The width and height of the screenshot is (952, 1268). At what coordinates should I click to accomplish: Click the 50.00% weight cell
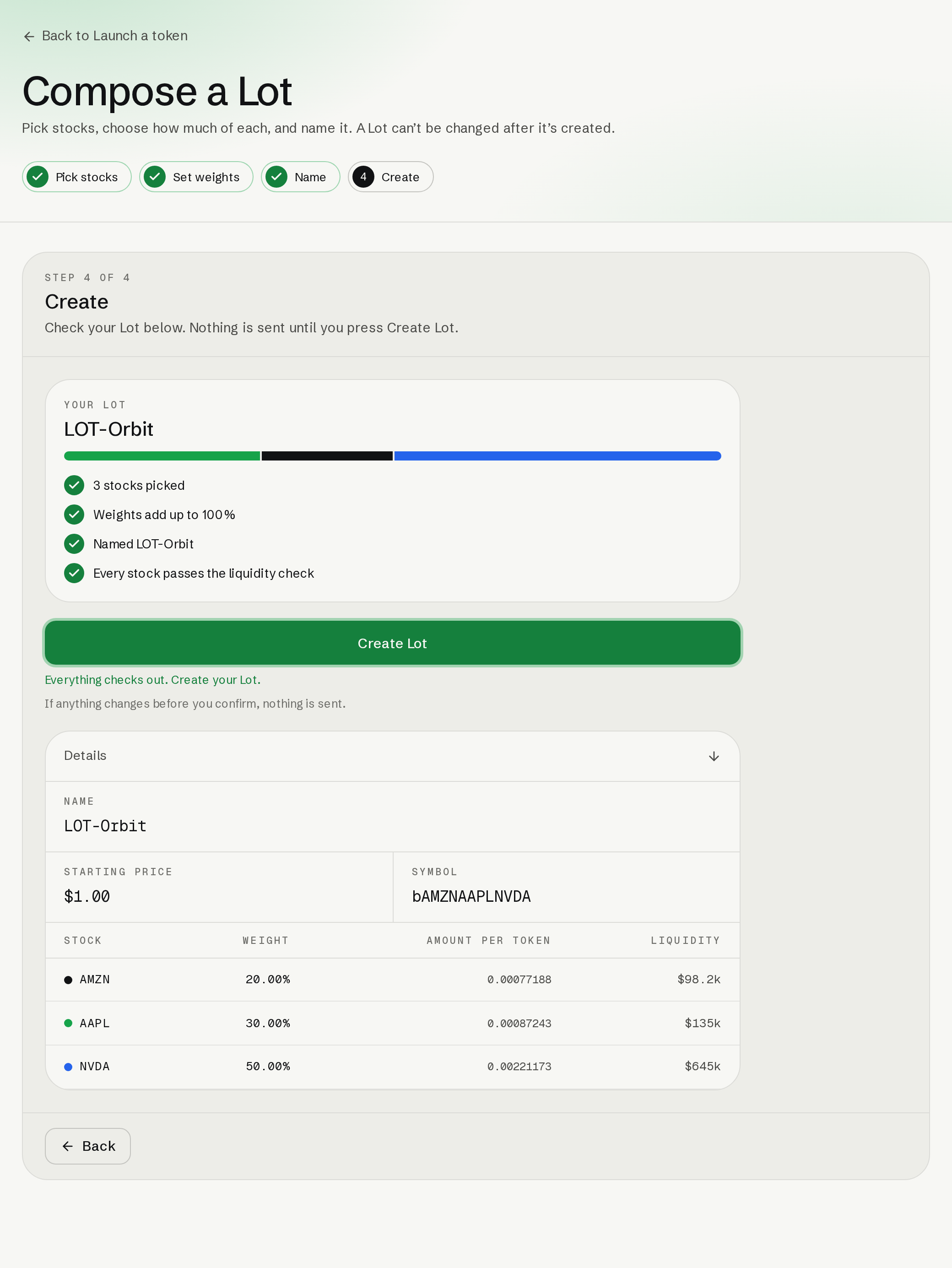pos(268,1066)
